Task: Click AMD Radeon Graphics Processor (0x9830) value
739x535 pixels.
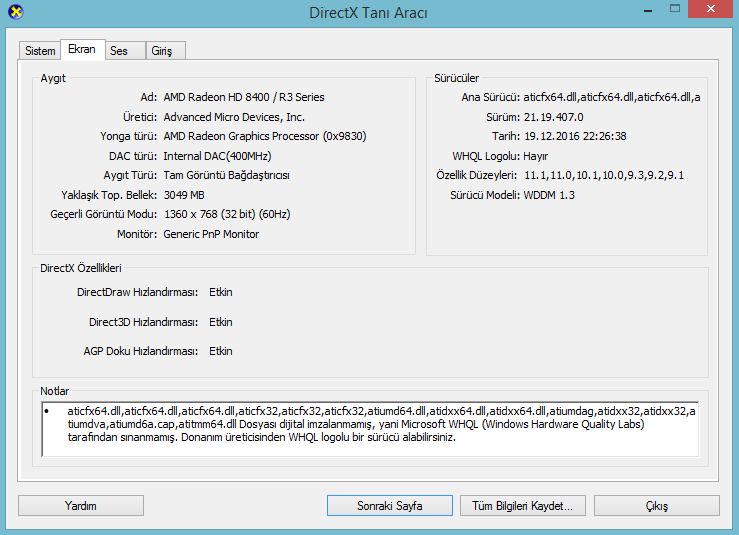Action: point(265,136)
